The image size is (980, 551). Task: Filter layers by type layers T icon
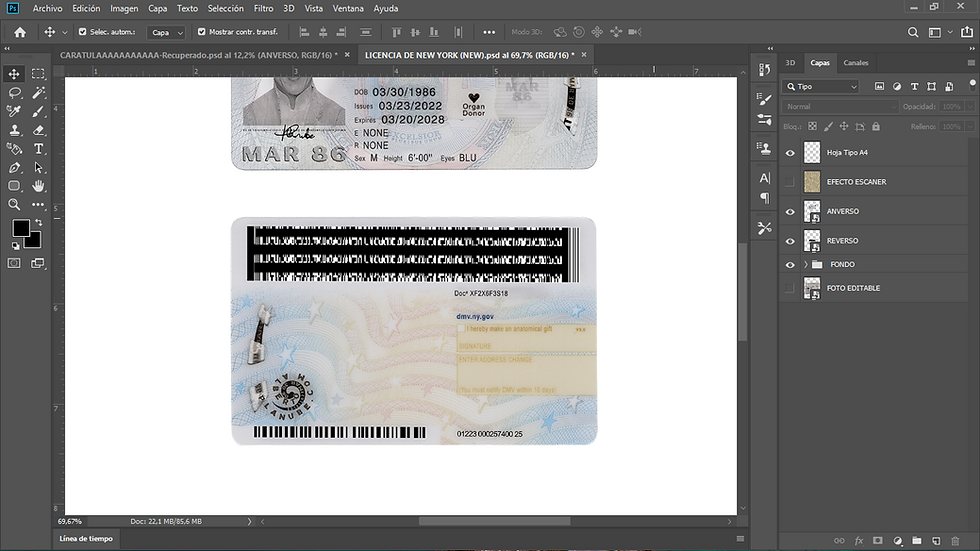click(914, 86)
